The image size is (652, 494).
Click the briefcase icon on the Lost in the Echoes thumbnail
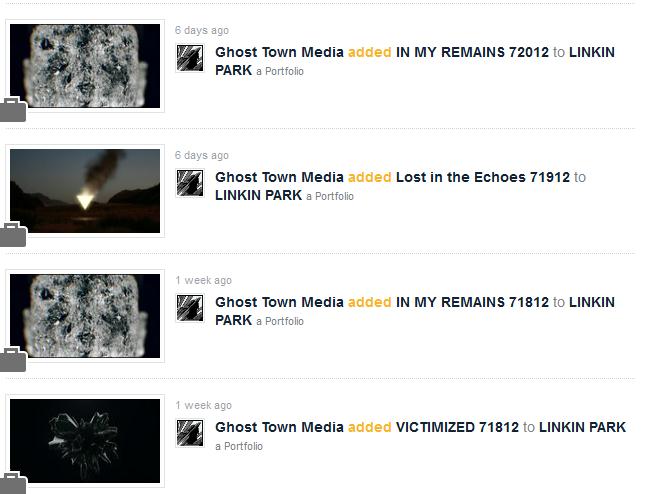13,234
